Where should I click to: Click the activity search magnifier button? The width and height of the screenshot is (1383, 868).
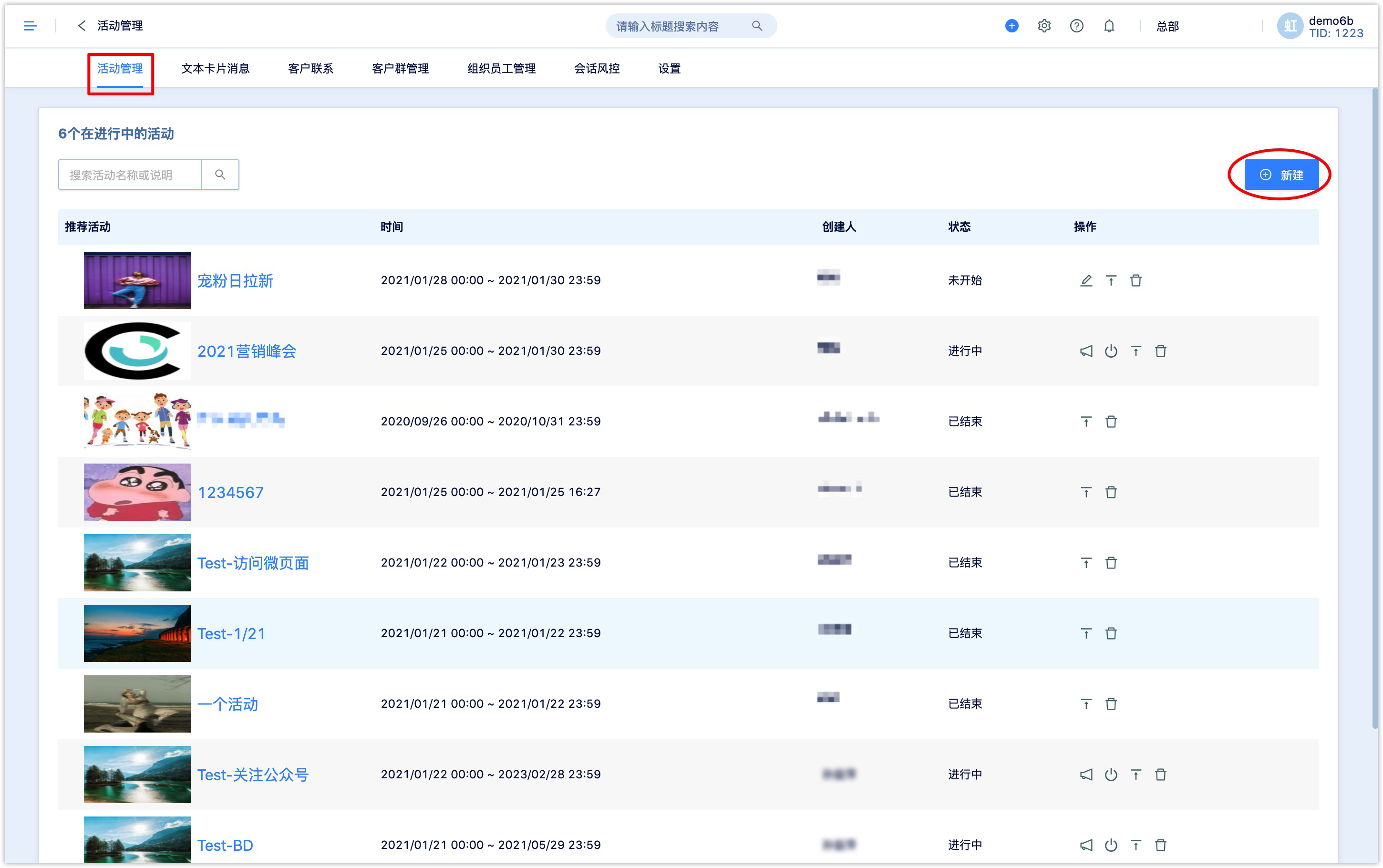coord(220,175)
